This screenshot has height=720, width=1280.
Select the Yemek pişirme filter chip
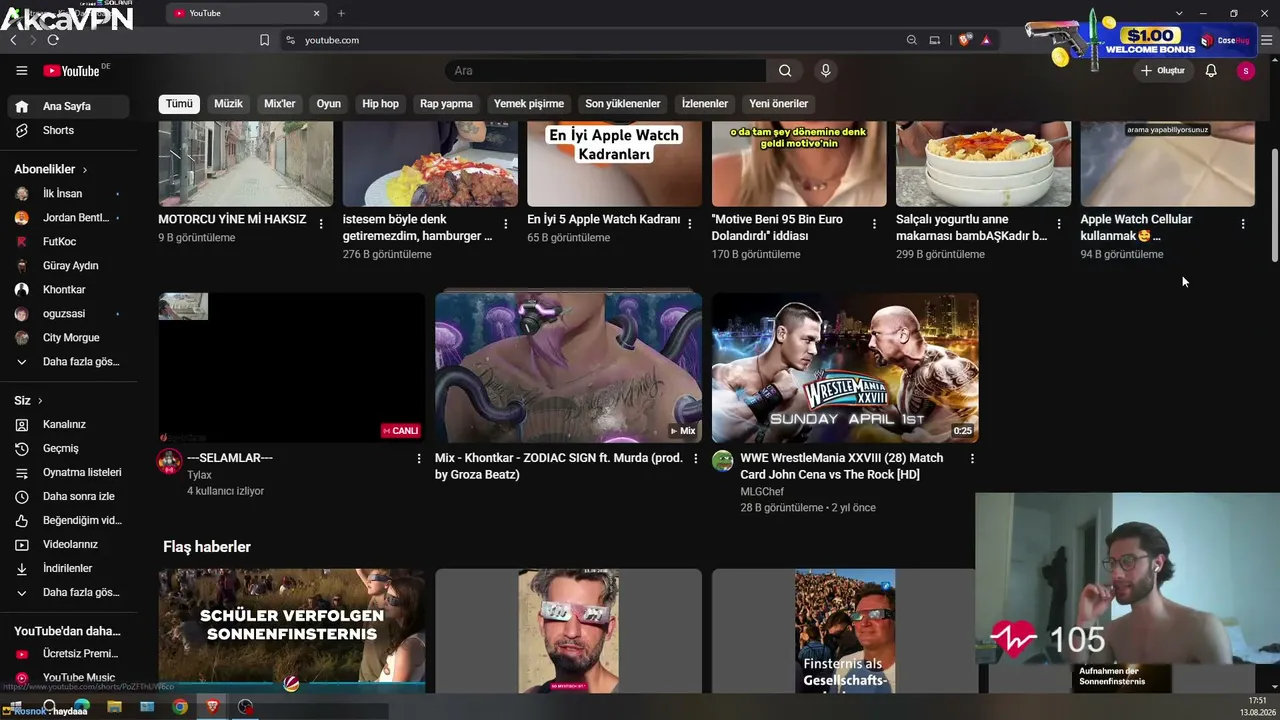pos(529,104)
